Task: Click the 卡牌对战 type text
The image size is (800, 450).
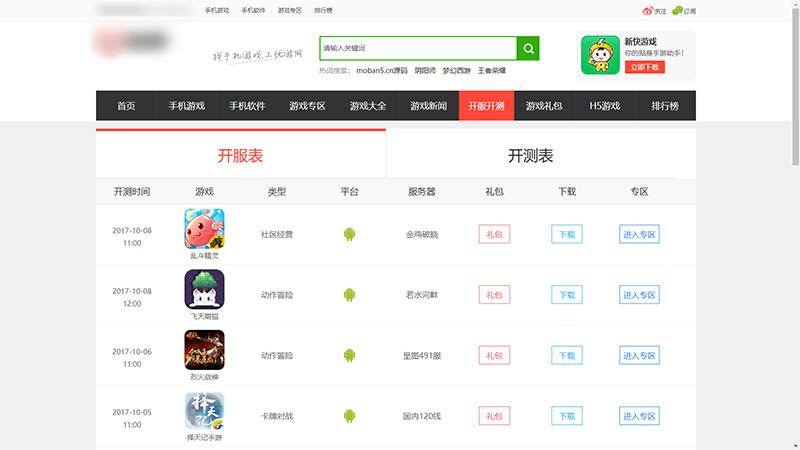Action: (277, 416)
